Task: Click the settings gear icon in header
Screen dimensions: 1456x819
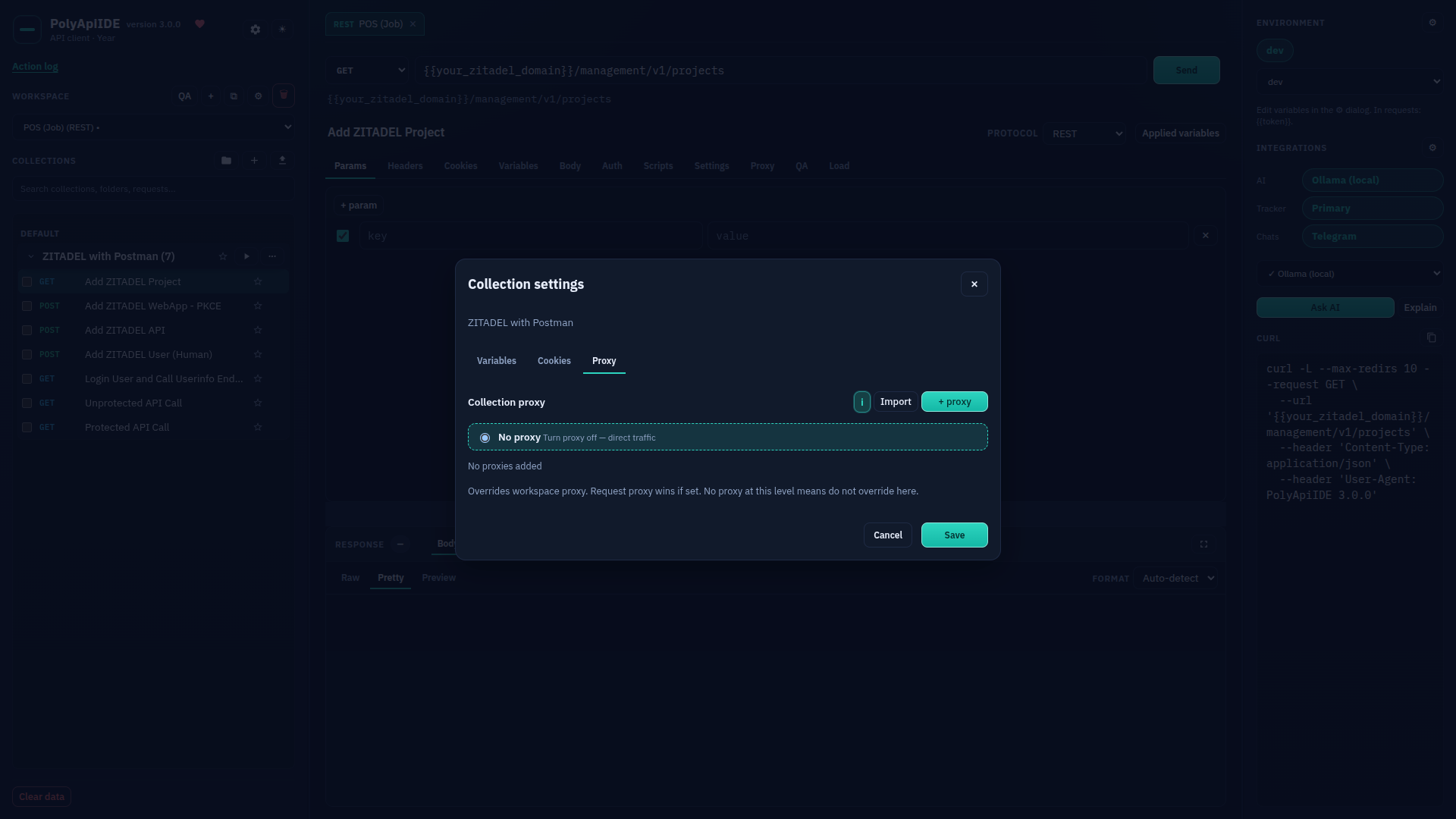Action: click(x=256, y=30)
